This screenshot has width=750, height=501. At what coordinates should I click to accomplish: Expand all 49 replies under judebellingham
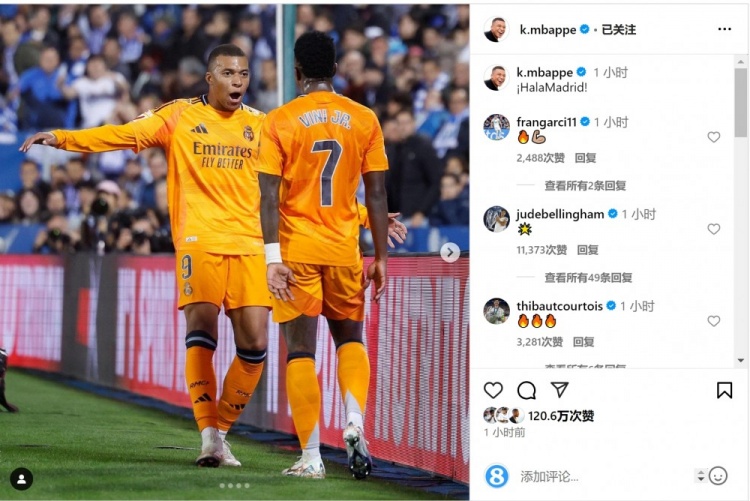point(588,278)
